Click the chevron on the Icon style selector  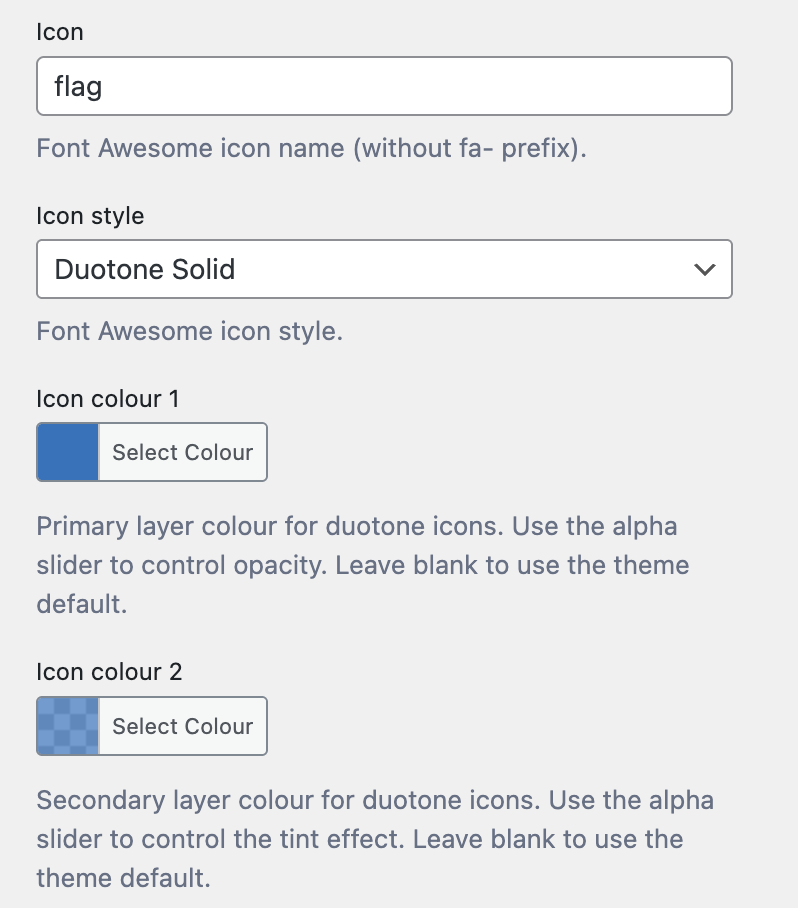(x=703, y=269)
